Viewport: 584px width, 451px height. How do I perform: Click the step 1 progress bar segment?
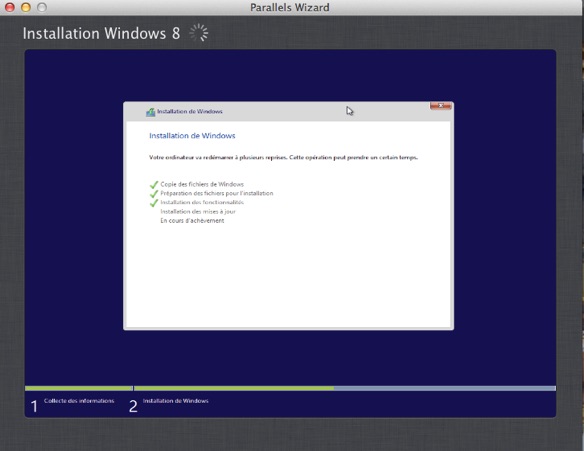79,388
